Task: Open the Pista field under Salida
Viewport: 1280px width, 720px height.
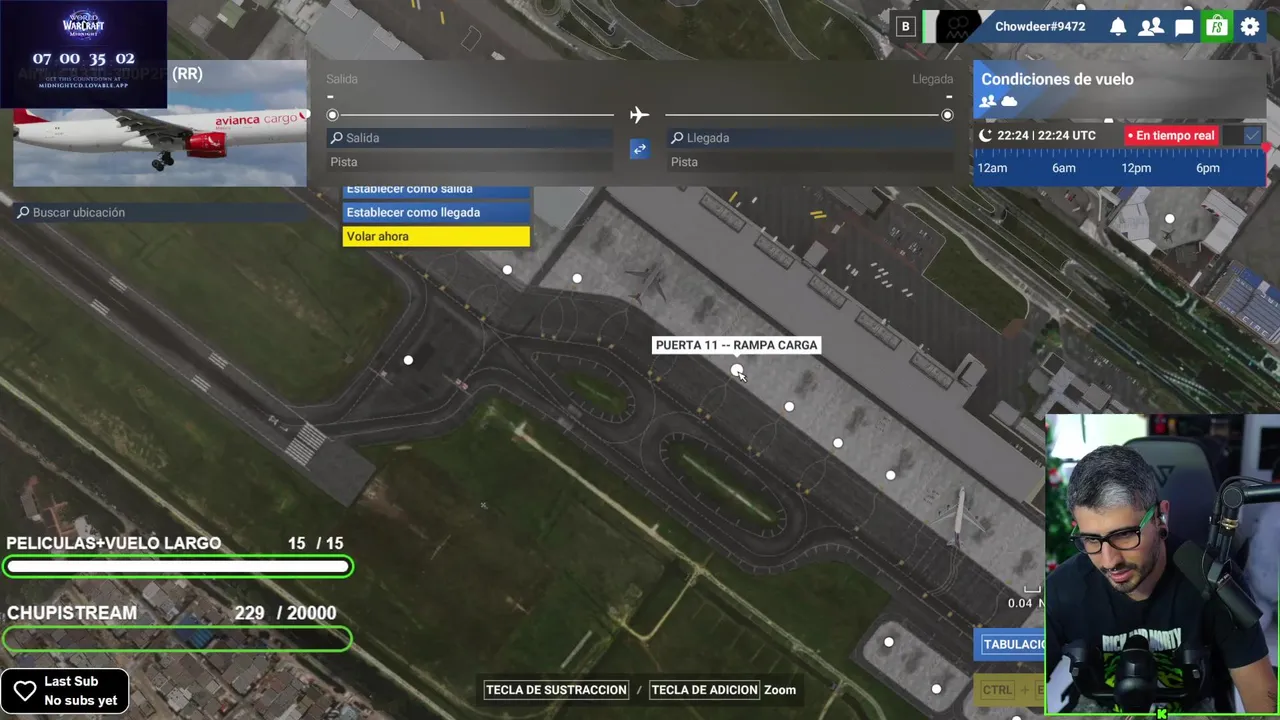Action: click(x=470, y=162)
